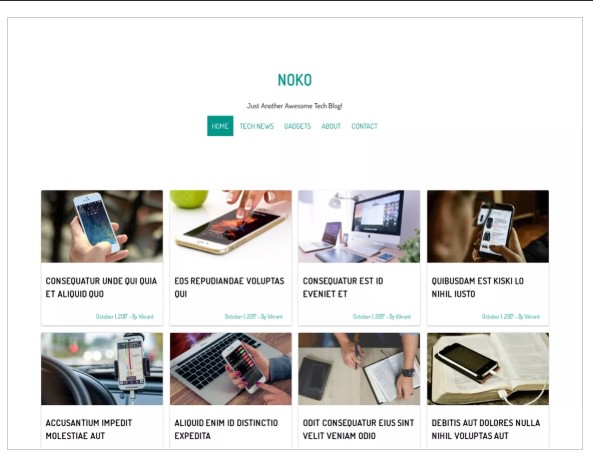
Task: Open the hand-holding-iPhone post thumbnail
Action: click(102, 226)
